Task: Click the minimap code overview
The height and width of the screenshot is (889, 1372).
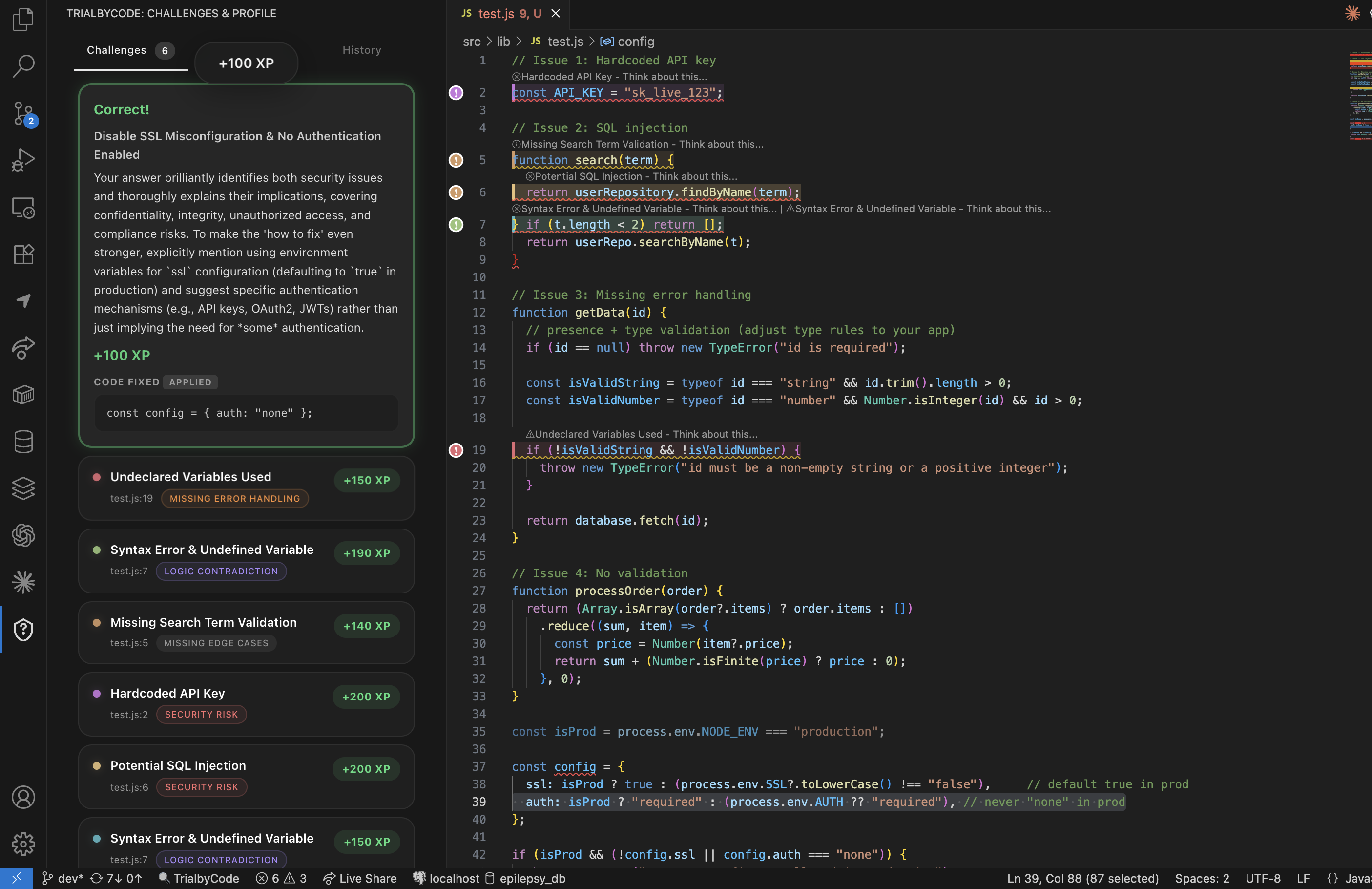Action: point(1359,96)
